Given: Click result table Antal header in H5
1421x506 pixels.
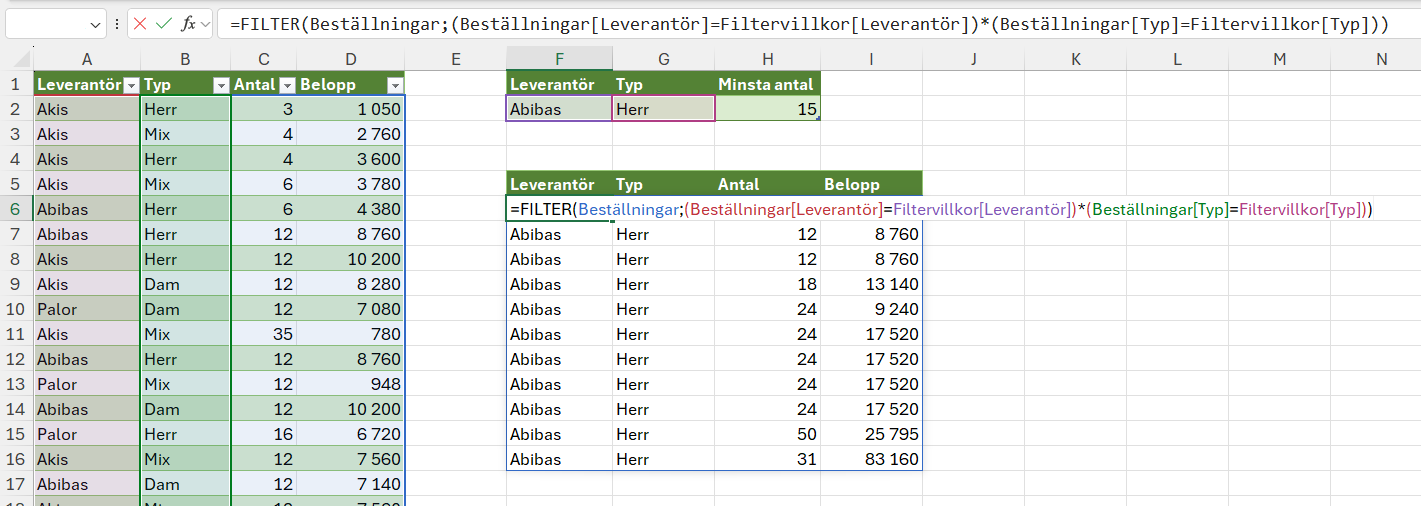Looking at the screenshot, I should (767, 184).
